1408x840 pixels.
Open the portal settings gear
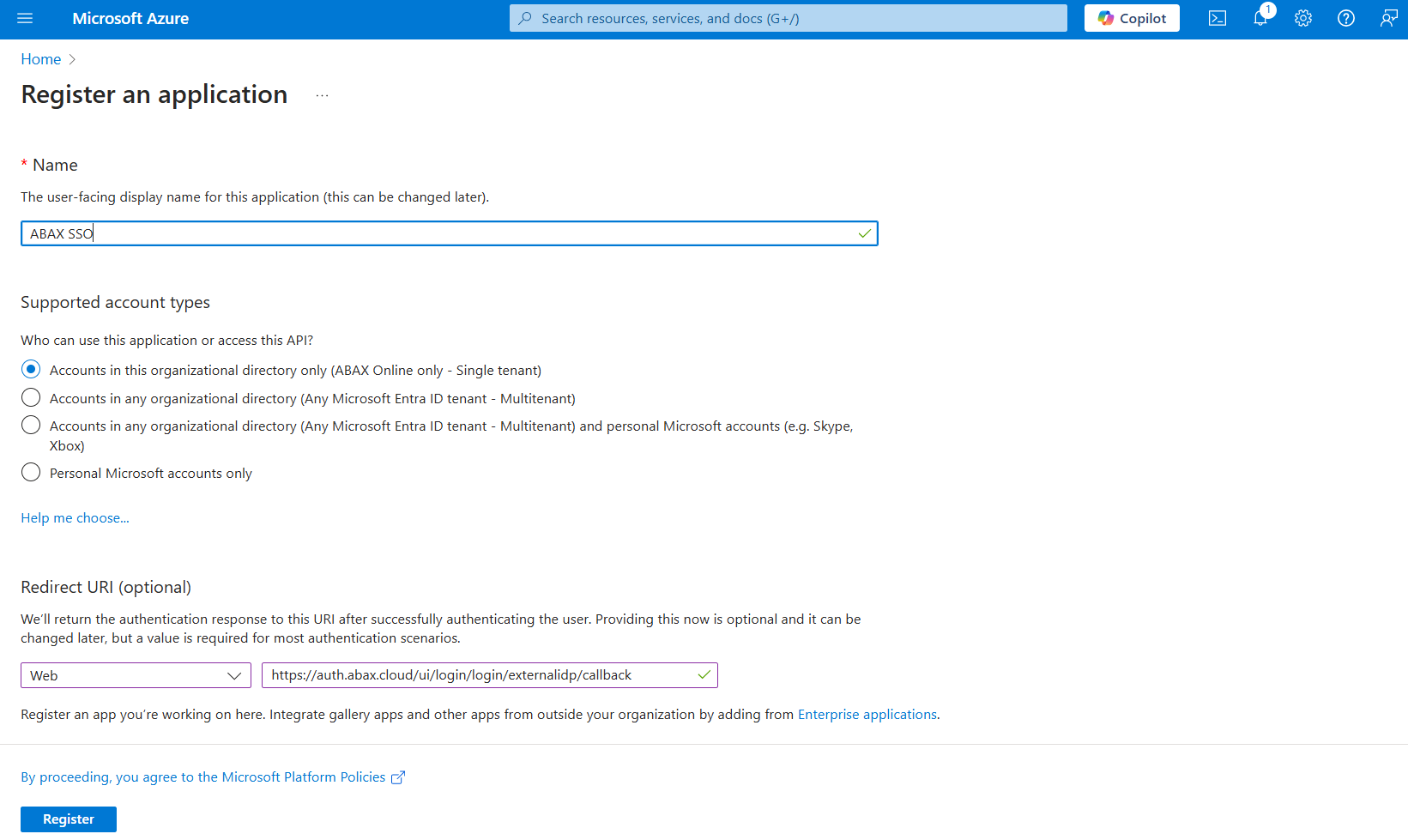[x=1303, y=18]
